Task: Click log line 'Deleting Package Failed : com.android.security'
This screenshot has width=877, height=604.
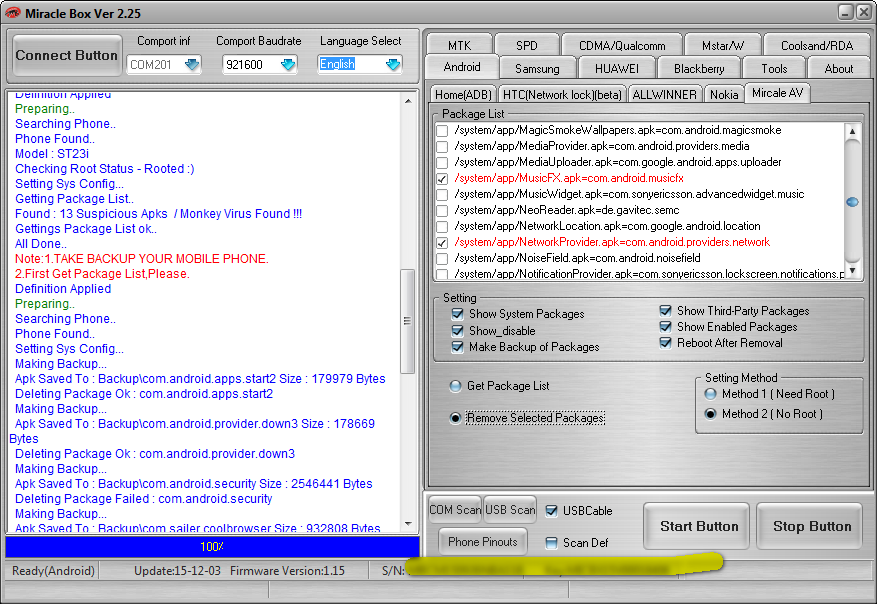Action: pos(144,499)
